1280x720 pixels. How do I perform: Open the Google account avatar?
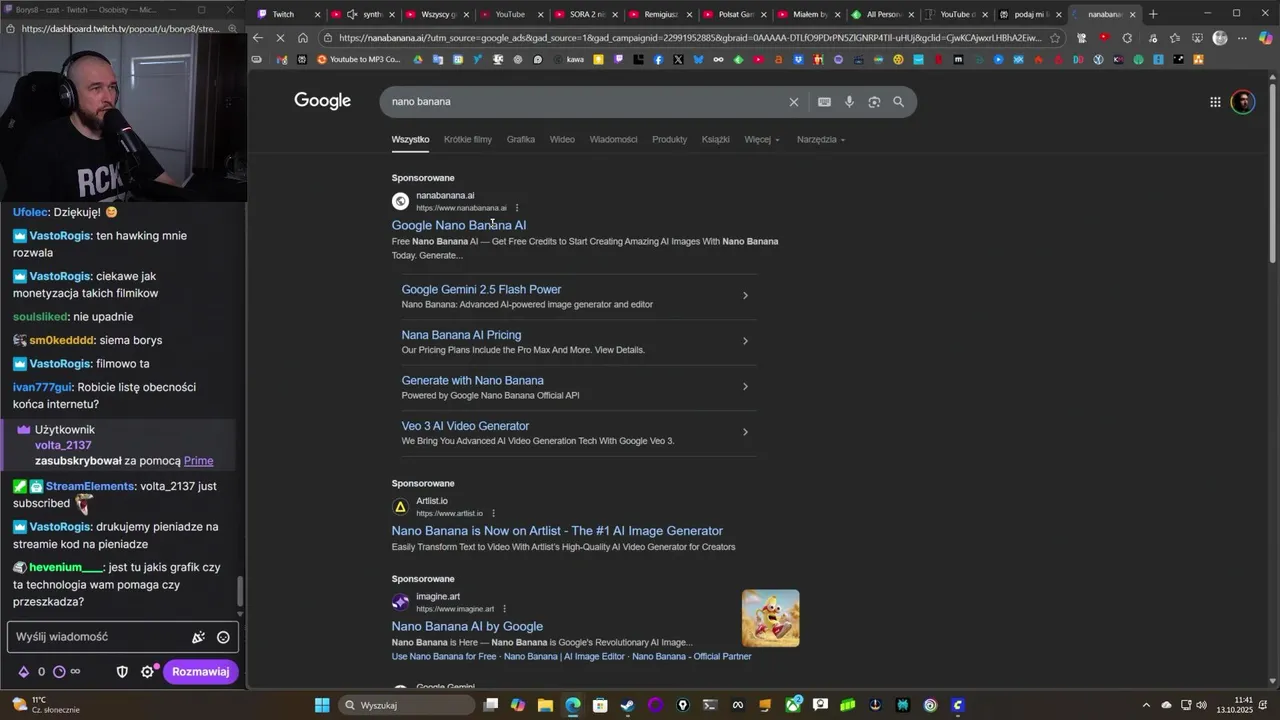click(1243, 102)
